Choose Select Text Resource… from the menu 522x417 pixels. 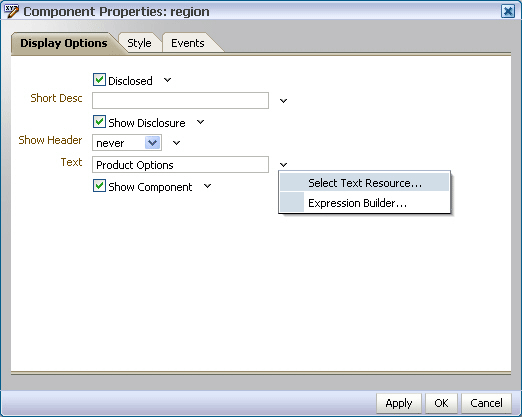365,183
